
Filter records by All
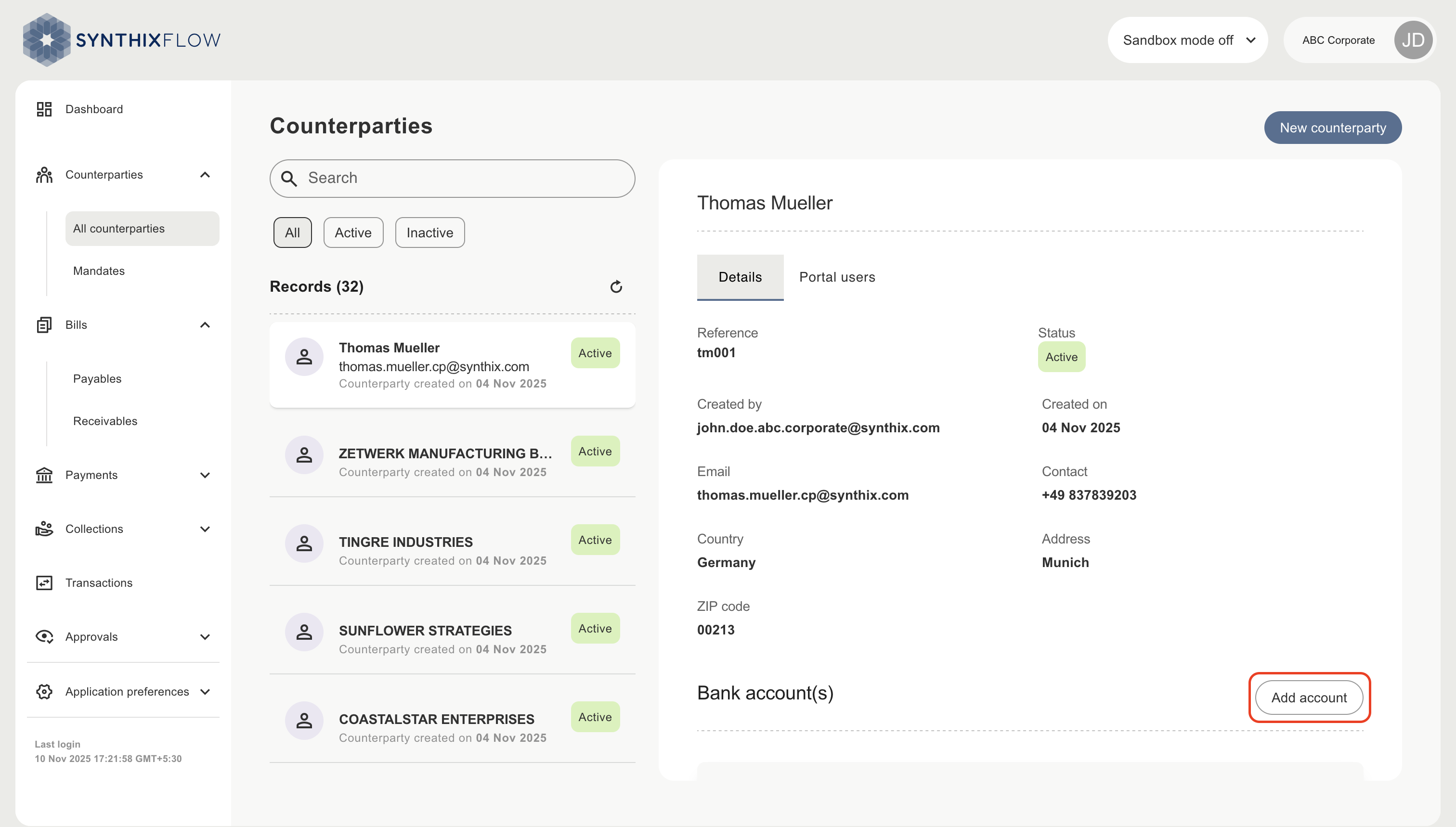pos(293,233)
